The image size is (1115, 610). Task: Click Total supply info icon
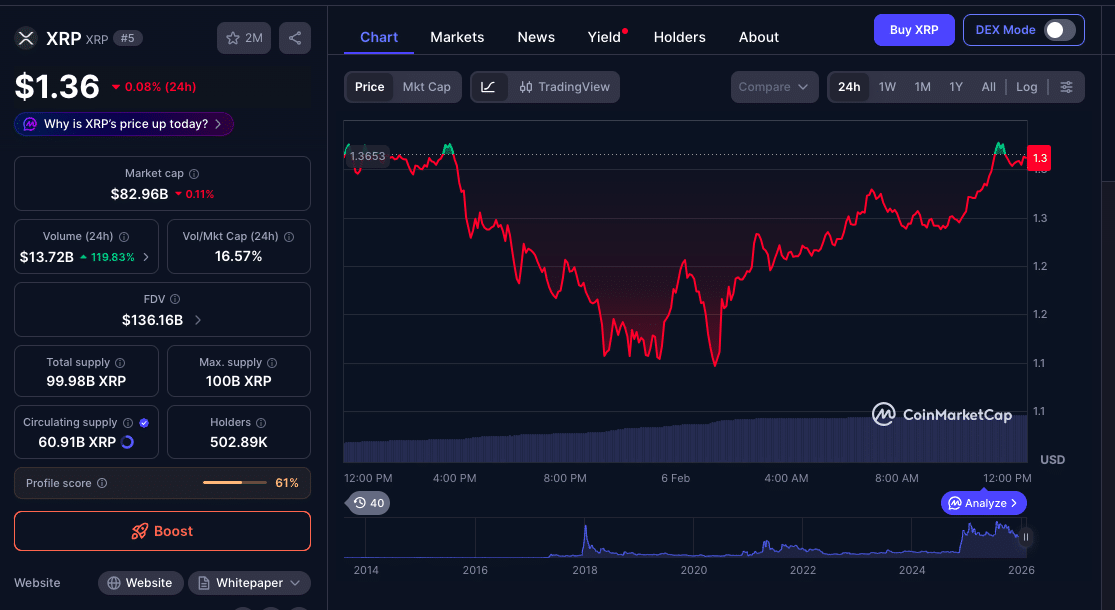click(120, 363)
